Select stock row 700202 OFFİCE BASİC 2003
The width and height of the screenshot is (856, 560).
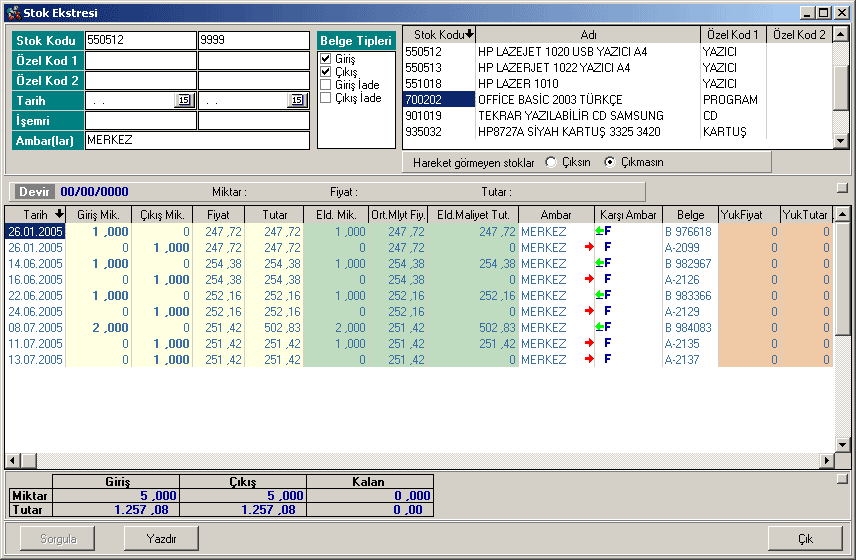(x=617, y=99)
